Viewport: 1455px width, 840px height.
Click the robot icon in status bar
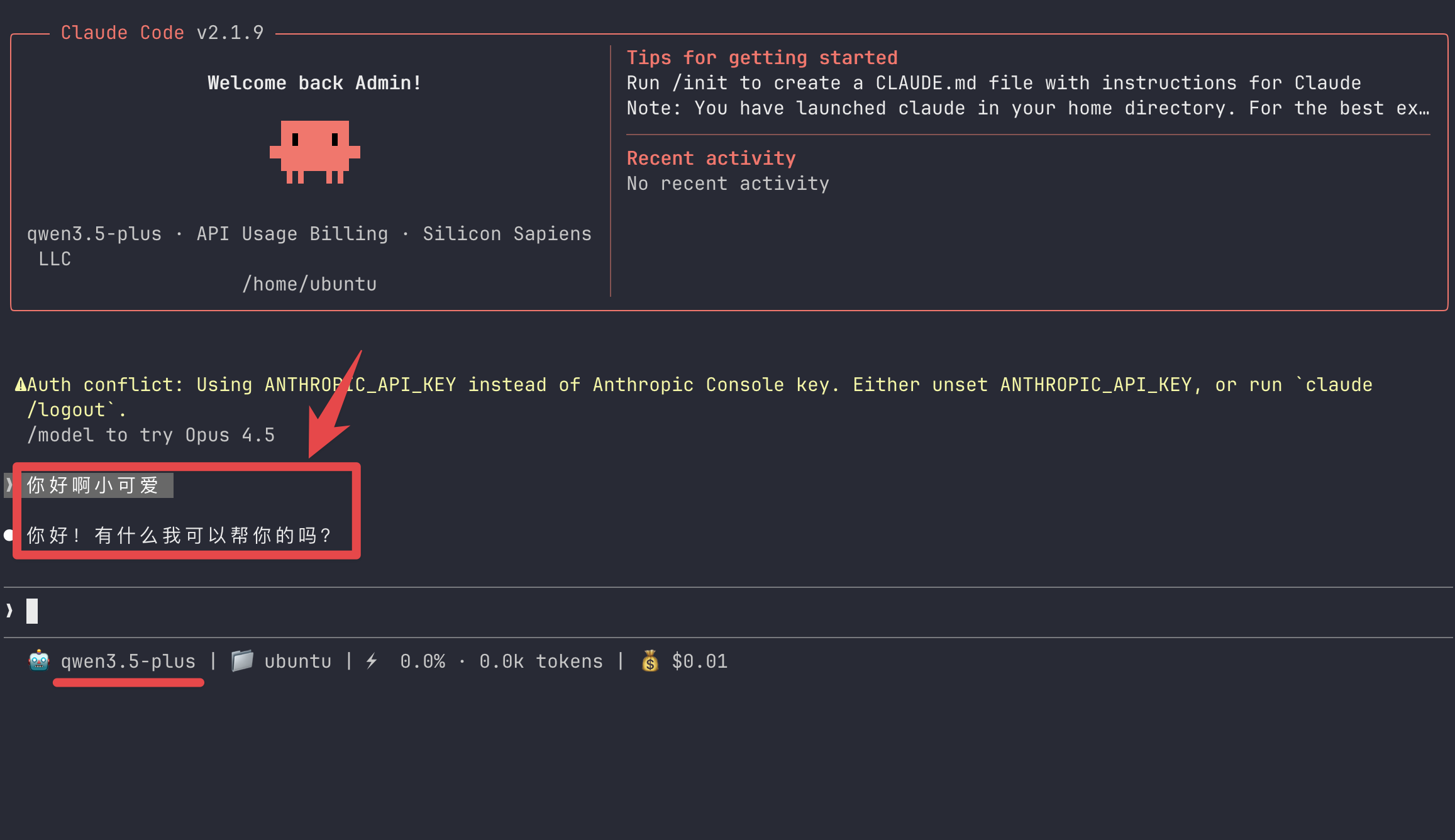(x=39, y=661)
